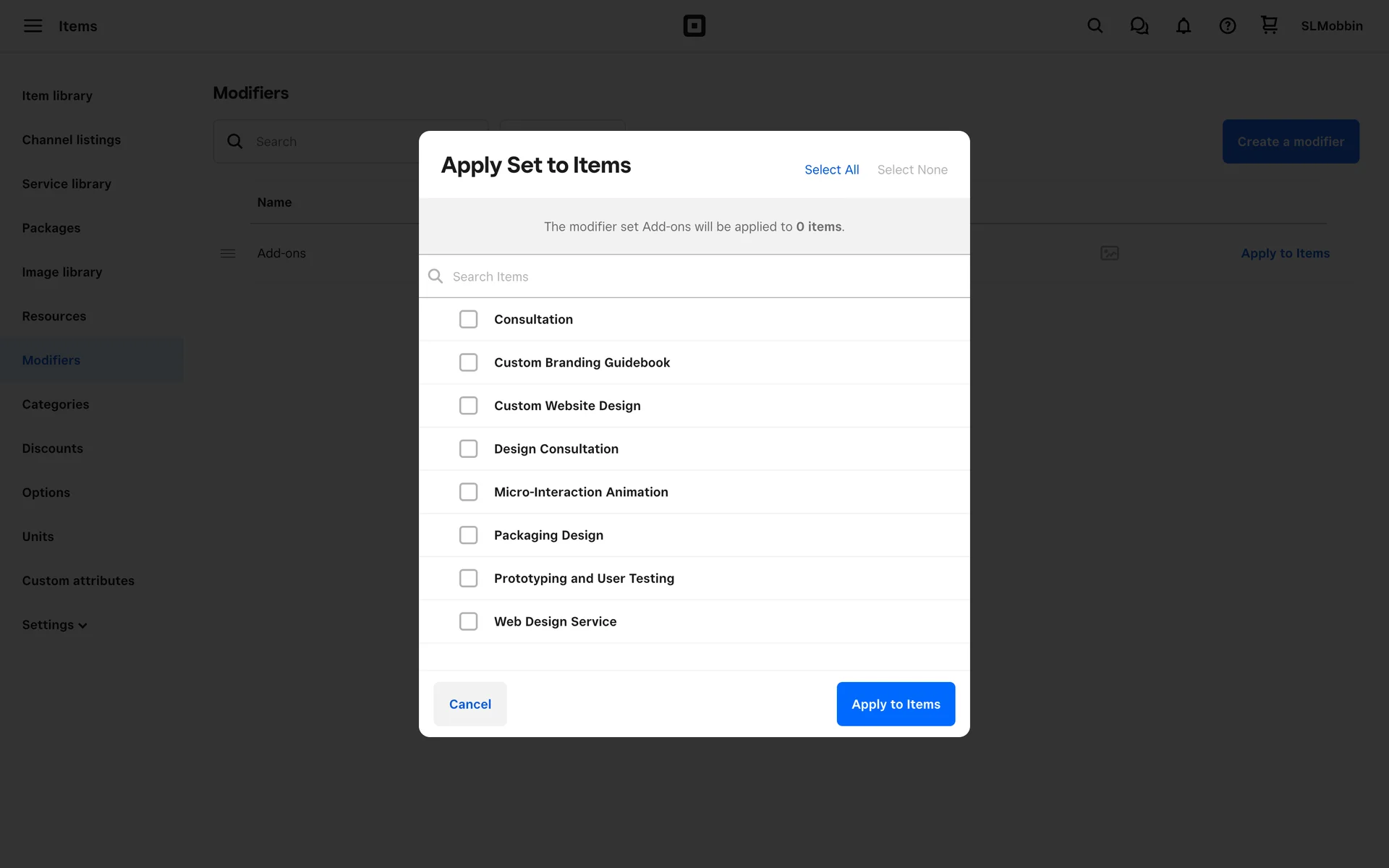This screenshot has height=868, width=1389.
Task: Click the Select All link
Action: point(831,169)
